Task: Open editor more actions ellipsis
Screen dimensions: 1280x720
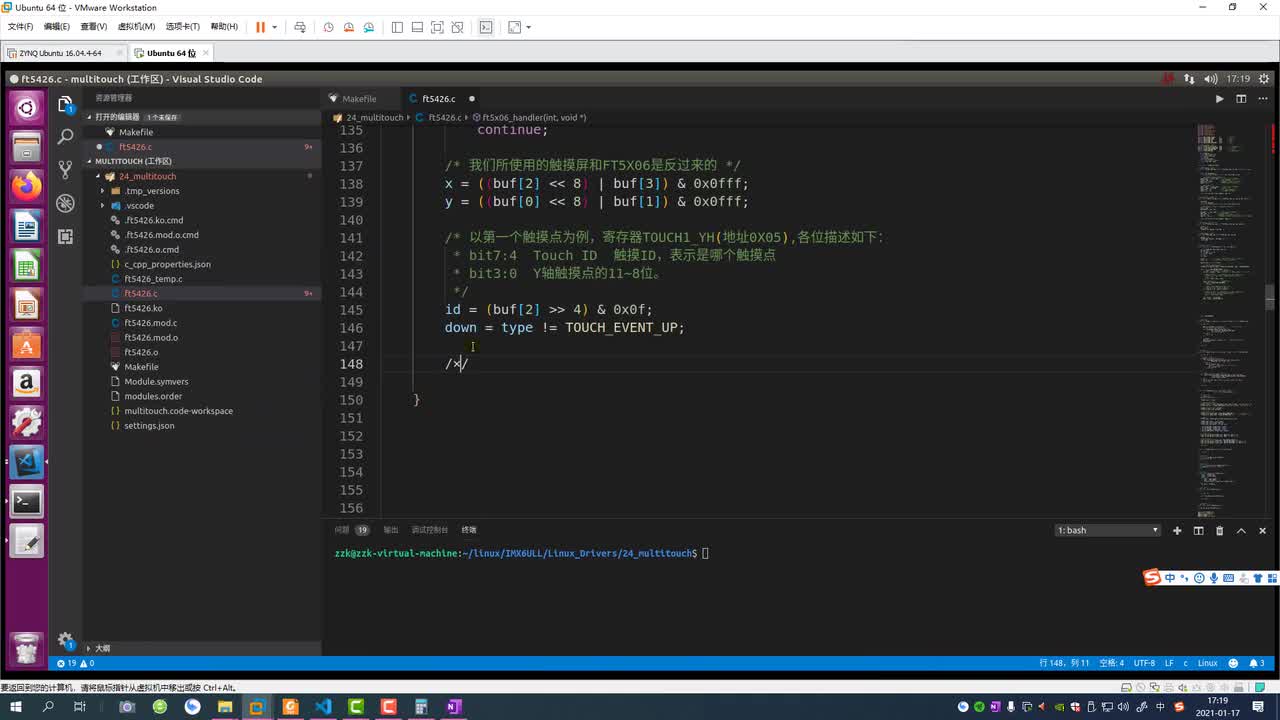Action: 1262,99
